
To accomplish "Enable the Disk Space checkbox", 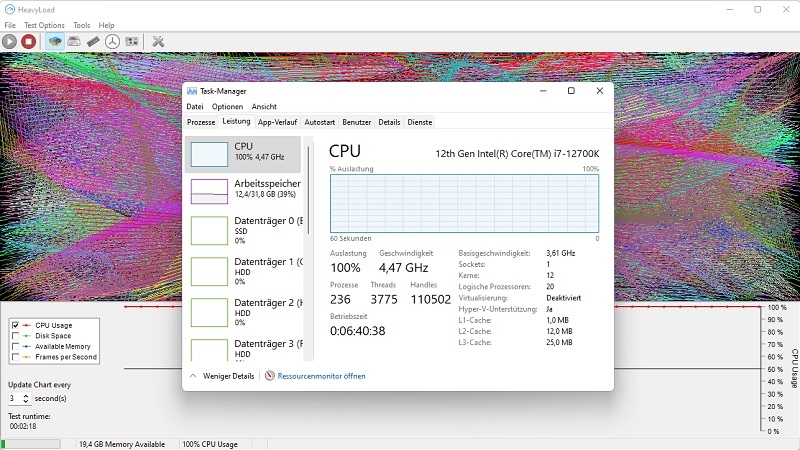I will (15, 336).
